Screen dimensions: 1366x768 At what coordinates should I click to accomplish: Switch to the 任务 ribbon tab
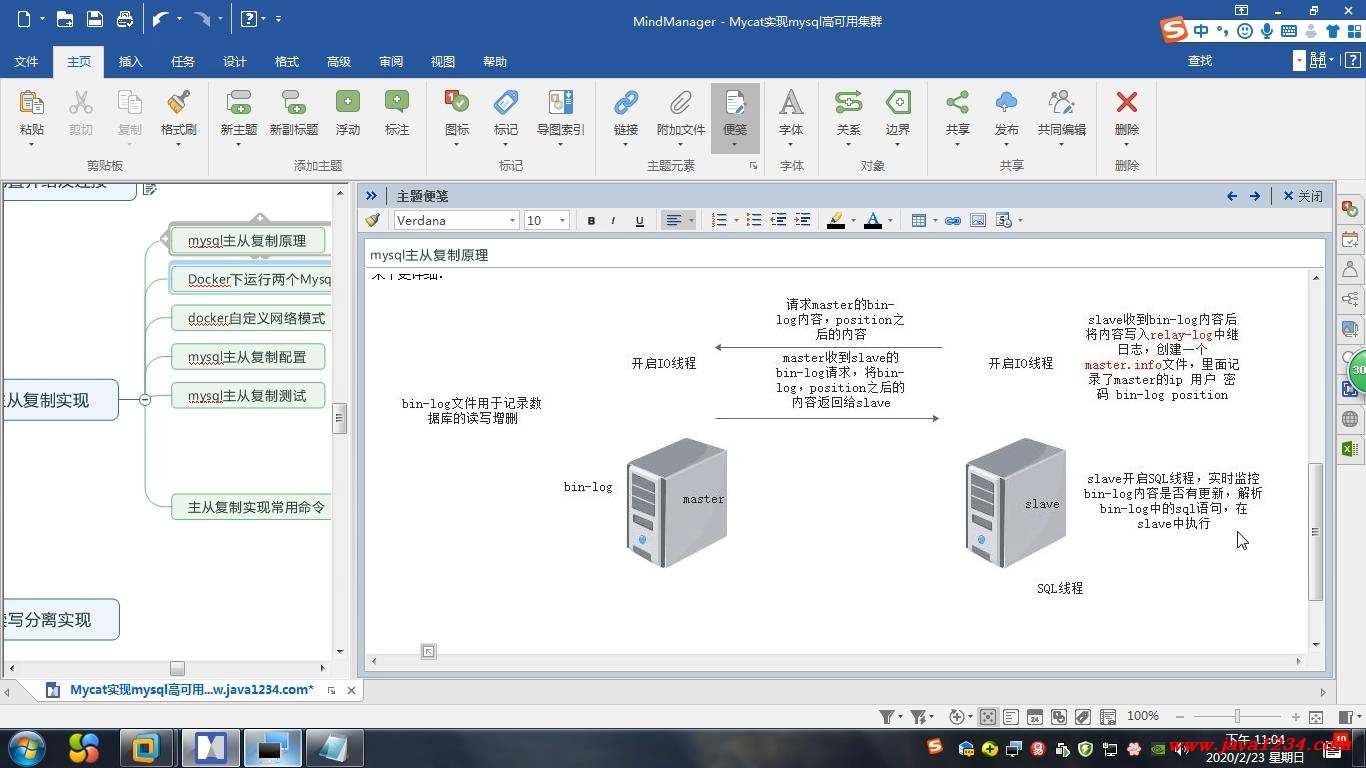pos(183,61)
